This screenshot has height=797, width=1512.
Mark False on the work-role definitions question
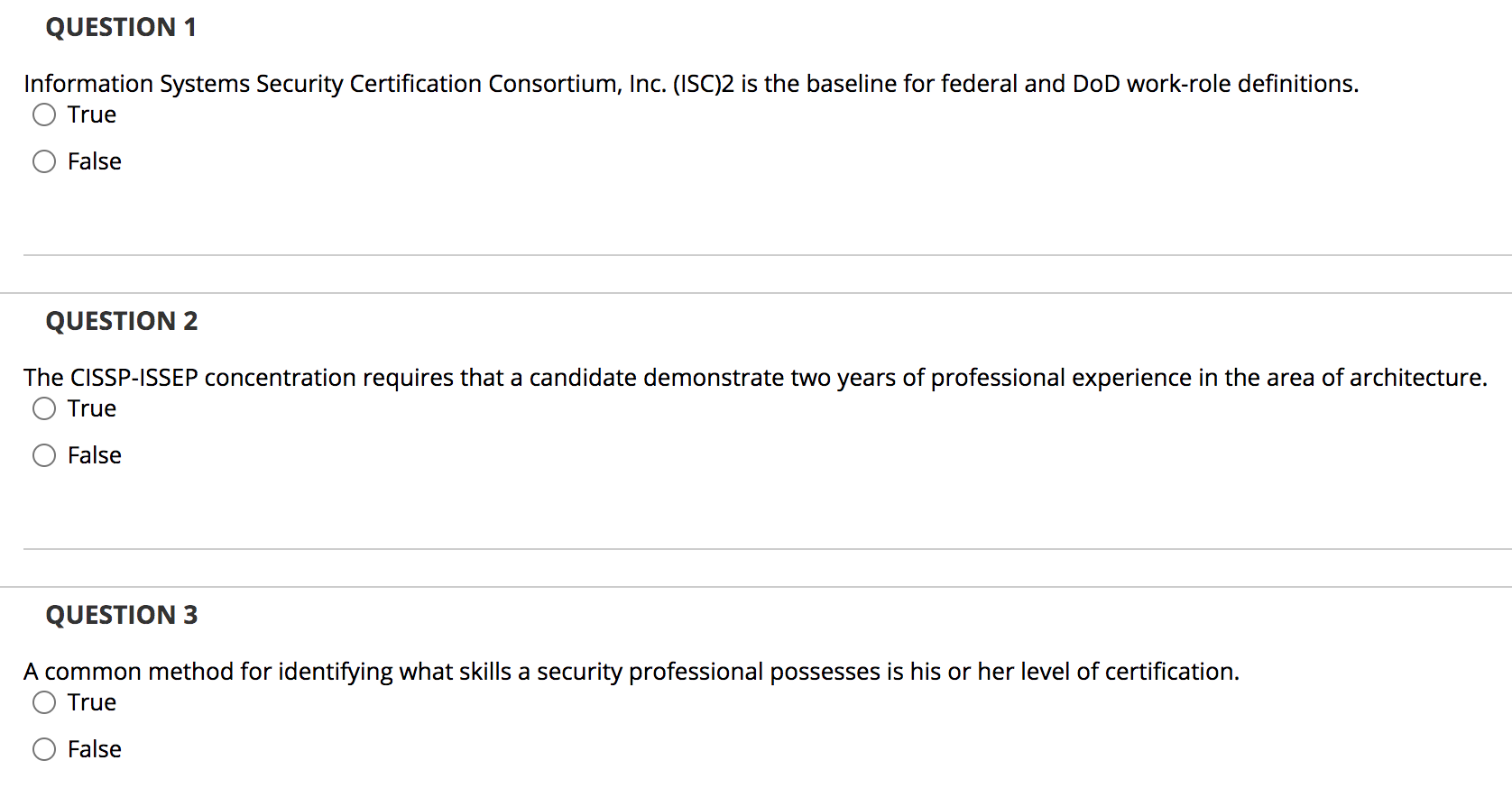pyautogui.click(x=43, y=161)
